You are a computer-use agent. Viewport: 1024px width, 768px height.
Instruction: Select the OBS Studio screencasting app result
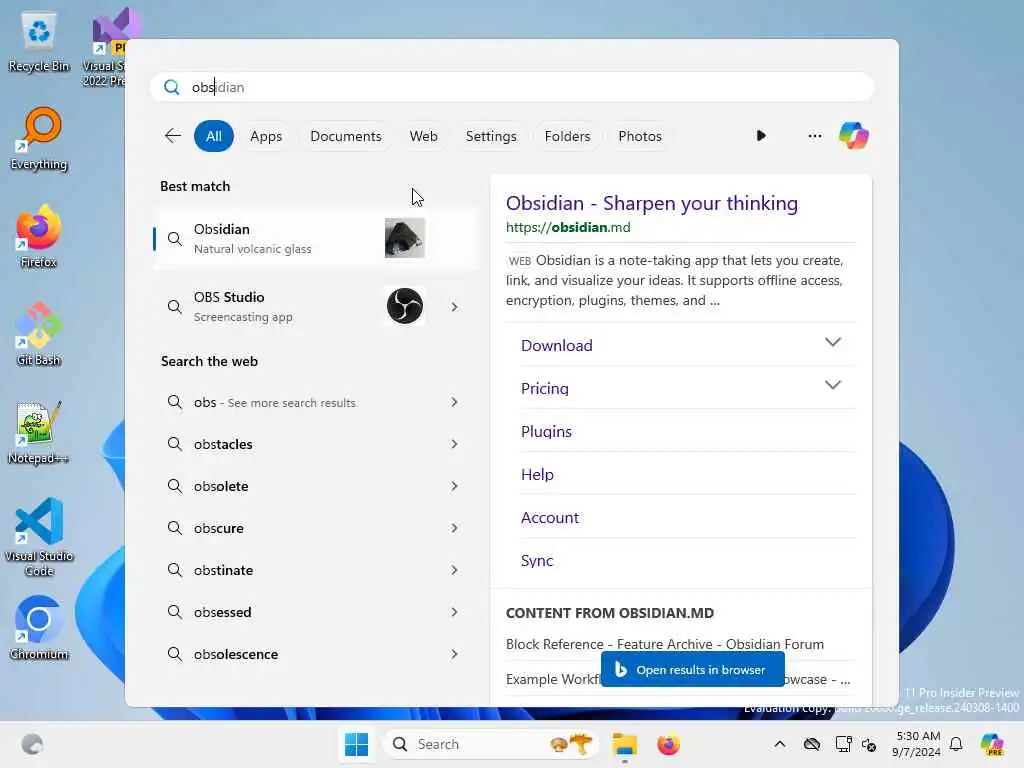click(x=315, y=306)
